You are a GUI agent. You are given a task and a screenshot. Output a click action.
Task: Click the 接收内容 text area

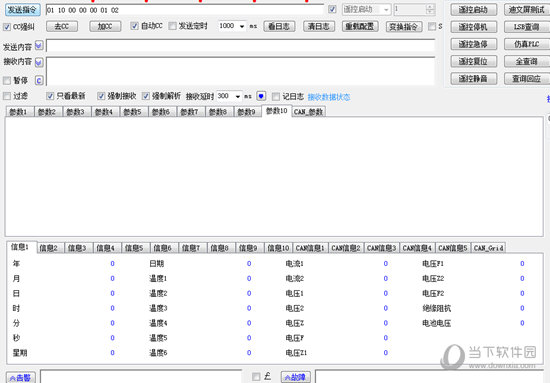point(241,71)
